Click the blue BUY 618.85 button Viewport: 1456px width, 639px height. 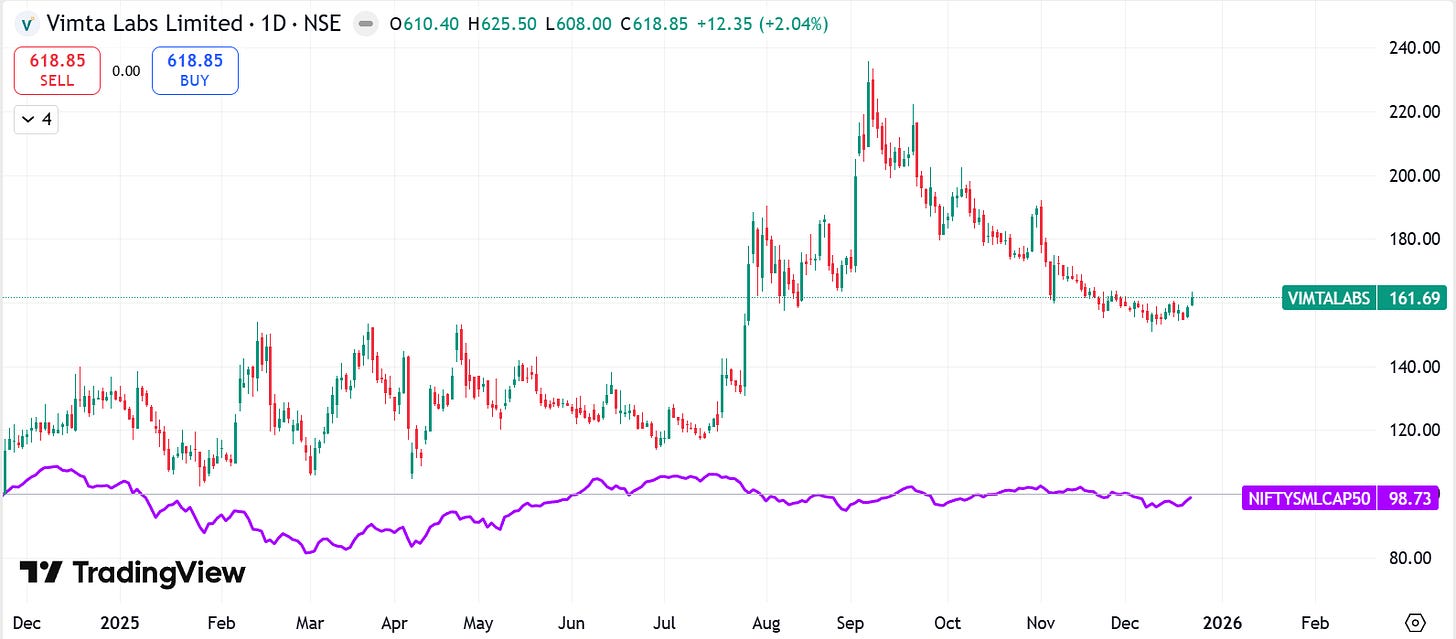coord(195,71)
